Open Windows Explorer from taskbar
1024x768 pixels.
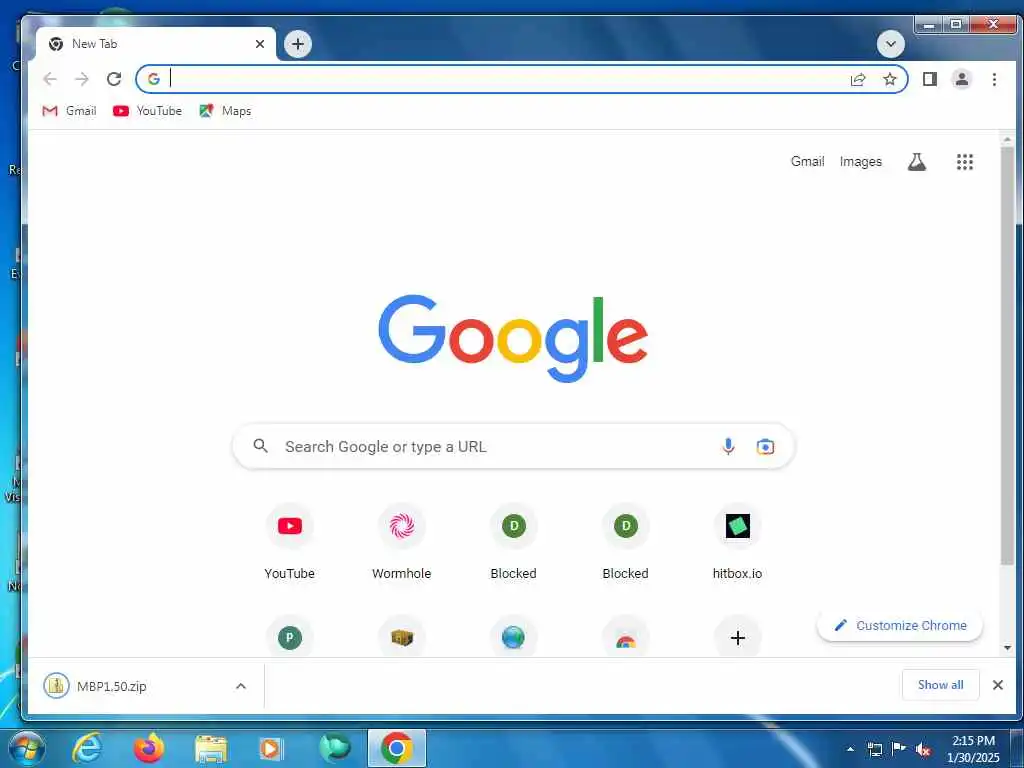pyautogui.click(x=210, y=748)
